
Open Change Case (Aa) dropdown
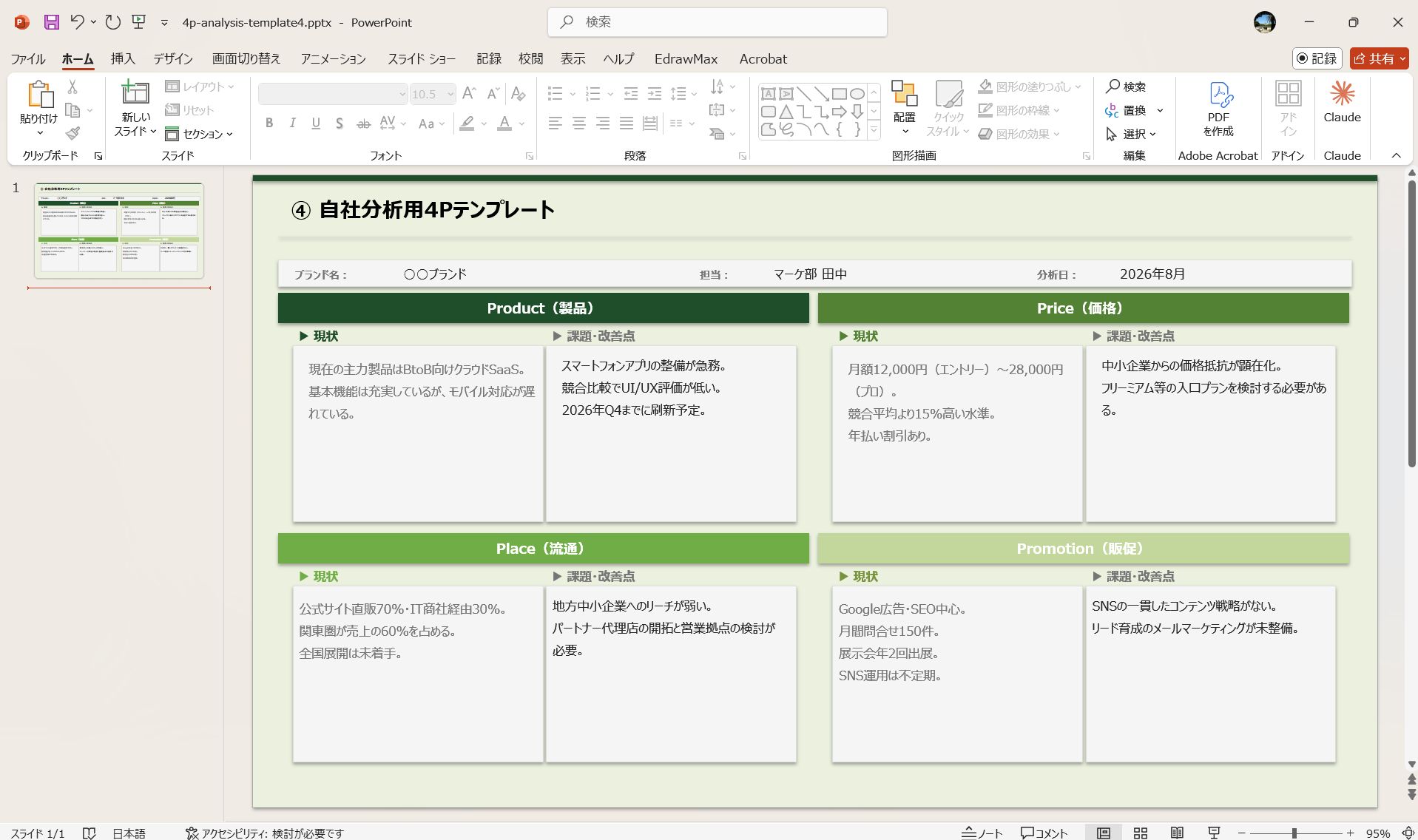pyautogui.click(x=431, y=123)
